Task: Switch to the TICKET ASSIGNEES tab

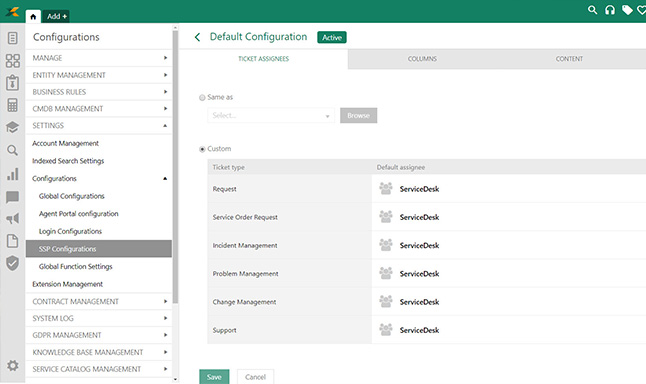Action: click(x=264, y=59)
